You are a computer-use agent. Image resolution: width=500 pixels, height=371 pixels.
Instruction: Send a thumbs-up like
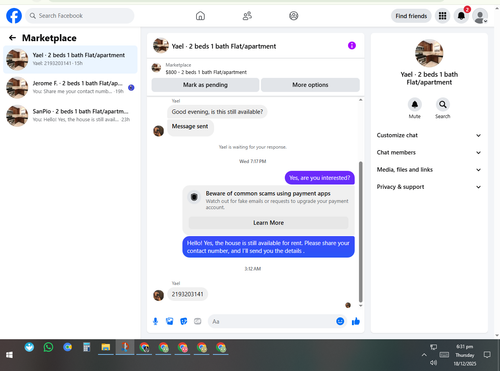[x=356, y=321]
